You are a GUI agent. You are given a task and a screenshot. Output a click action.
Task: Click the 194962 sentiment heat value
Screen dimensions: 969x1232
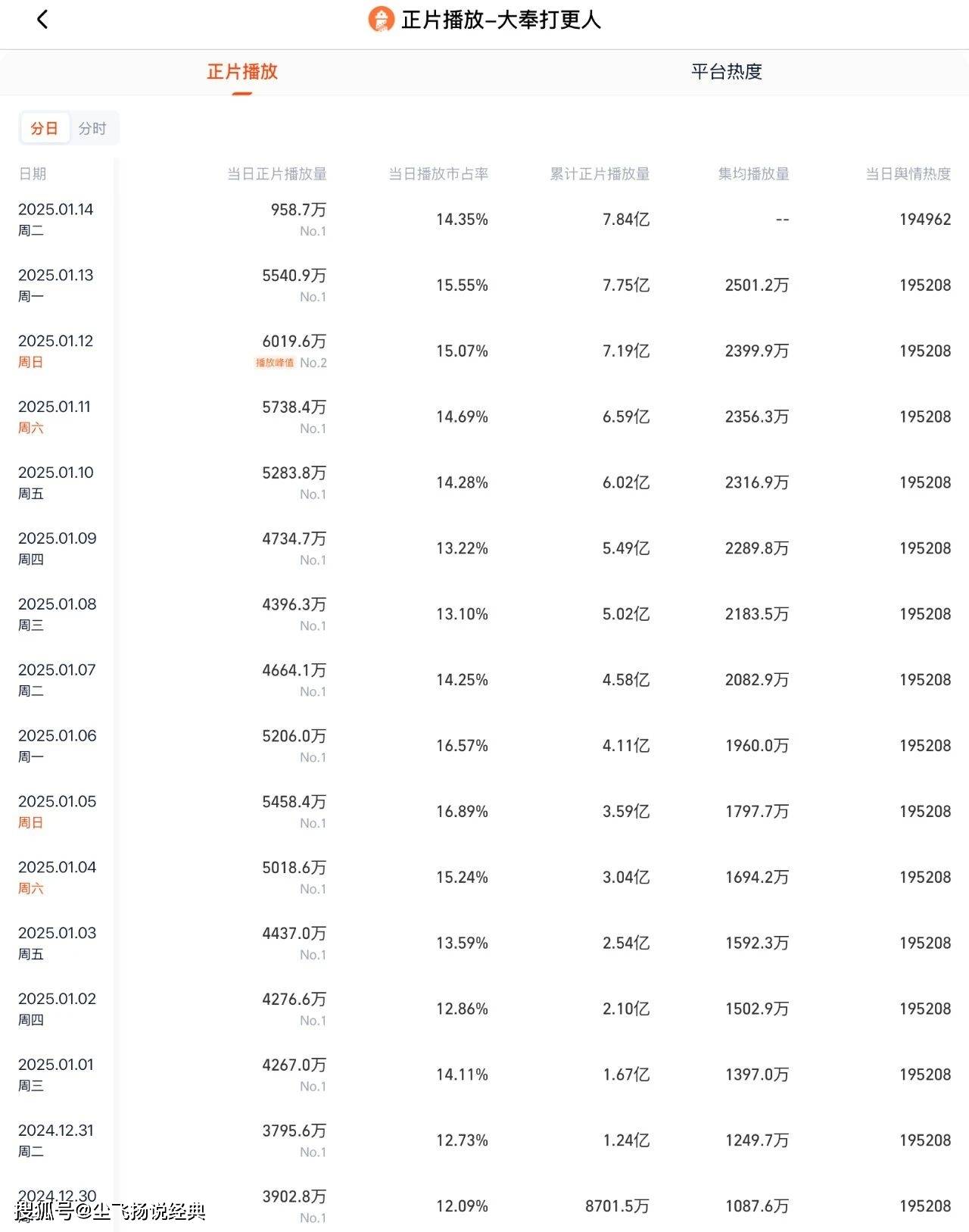924,220
